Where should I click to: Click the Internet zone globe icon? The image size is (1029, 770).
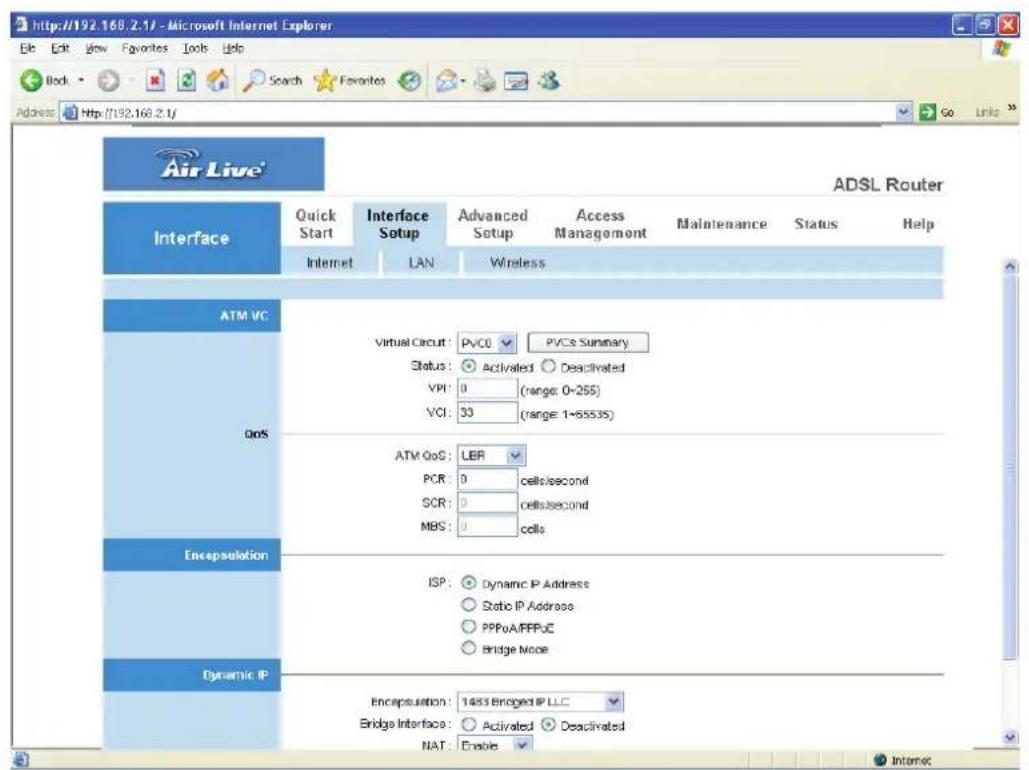coord(881,759)
